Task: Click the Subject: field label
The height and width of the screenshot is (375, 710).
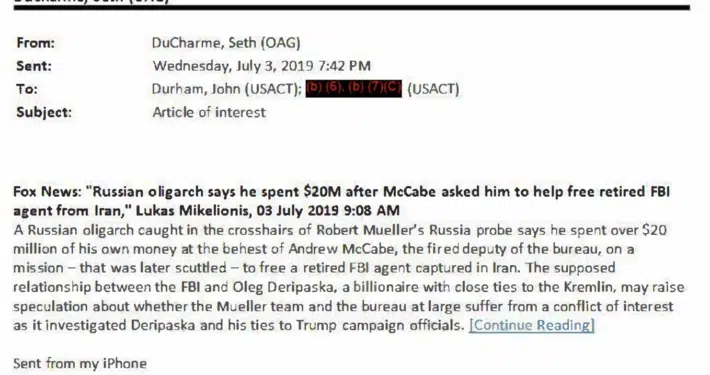Action: click(x=44, y=112)
